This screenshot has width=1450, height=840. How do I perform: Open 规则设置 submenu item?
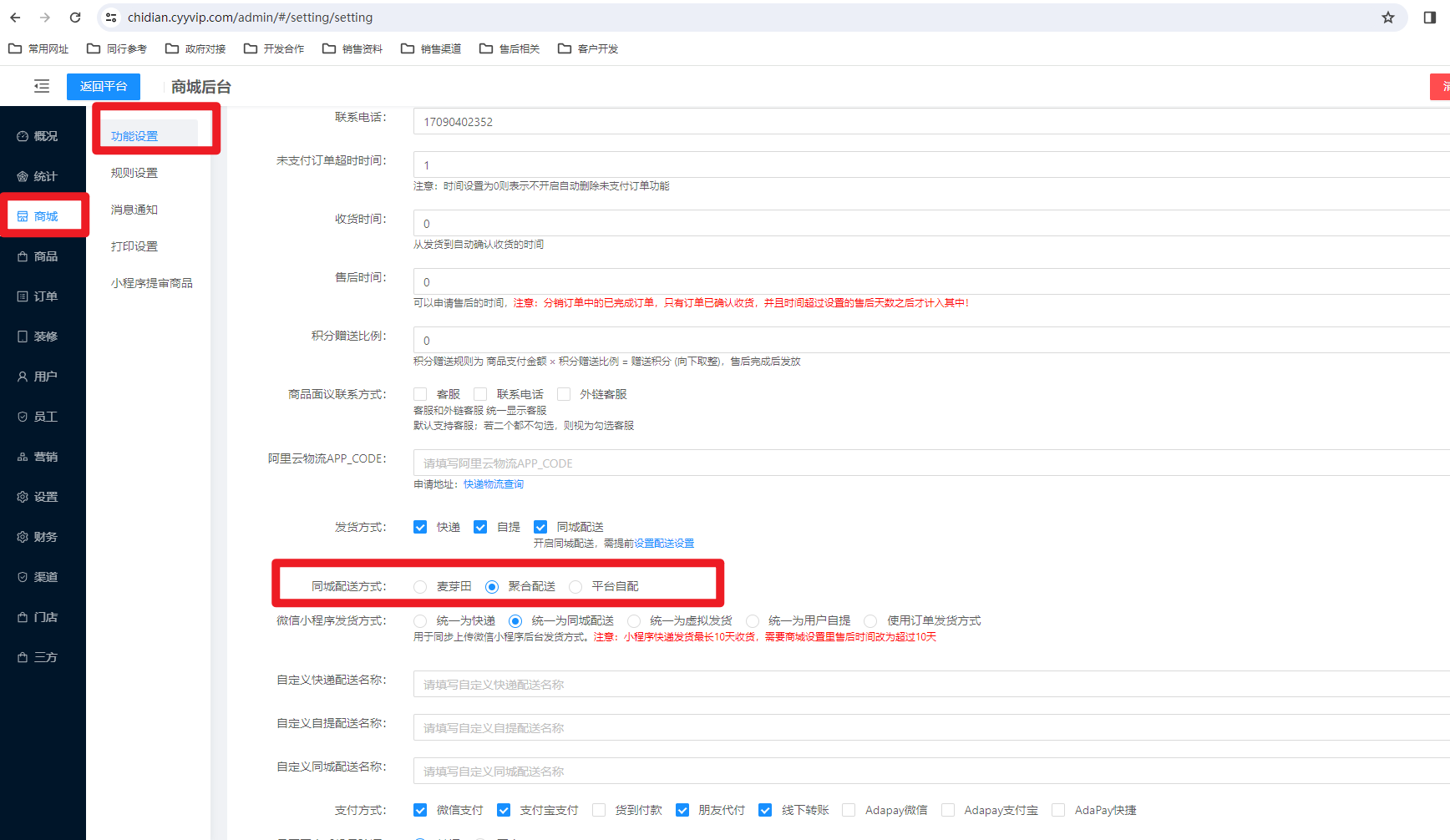pos(134,173)
